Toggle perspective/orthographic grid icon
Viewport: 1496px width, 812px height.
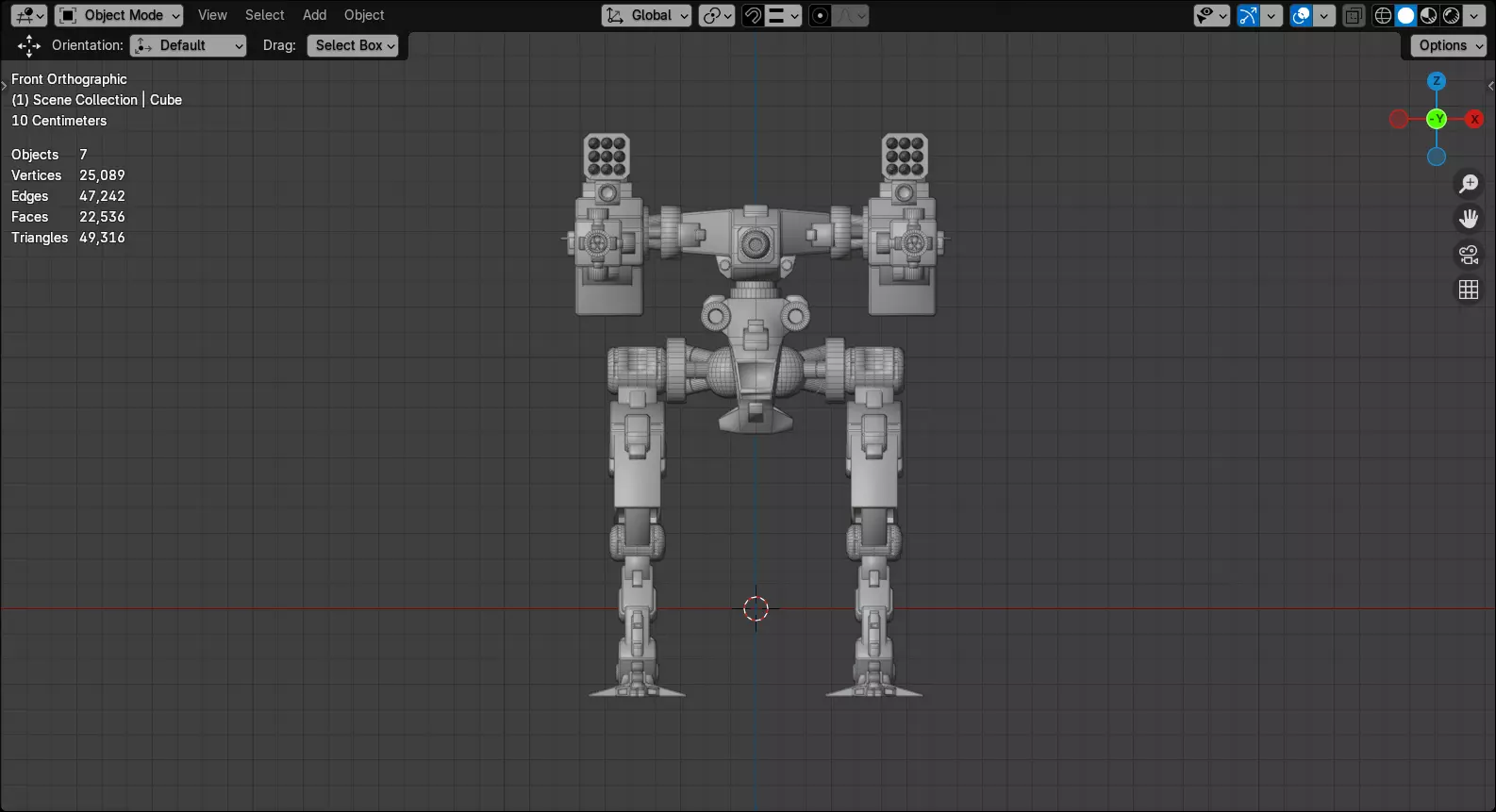coord(1469,290)
